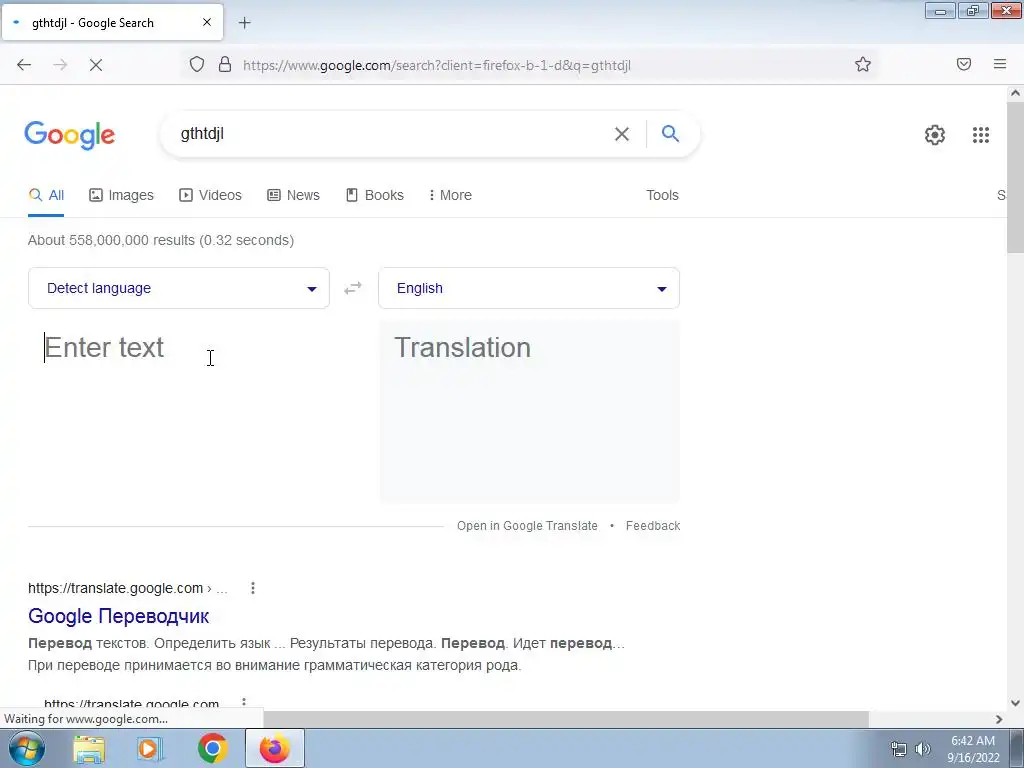Click the forward navigation arrow
This screenshot has height=768, width=1024.
(60, 65)
